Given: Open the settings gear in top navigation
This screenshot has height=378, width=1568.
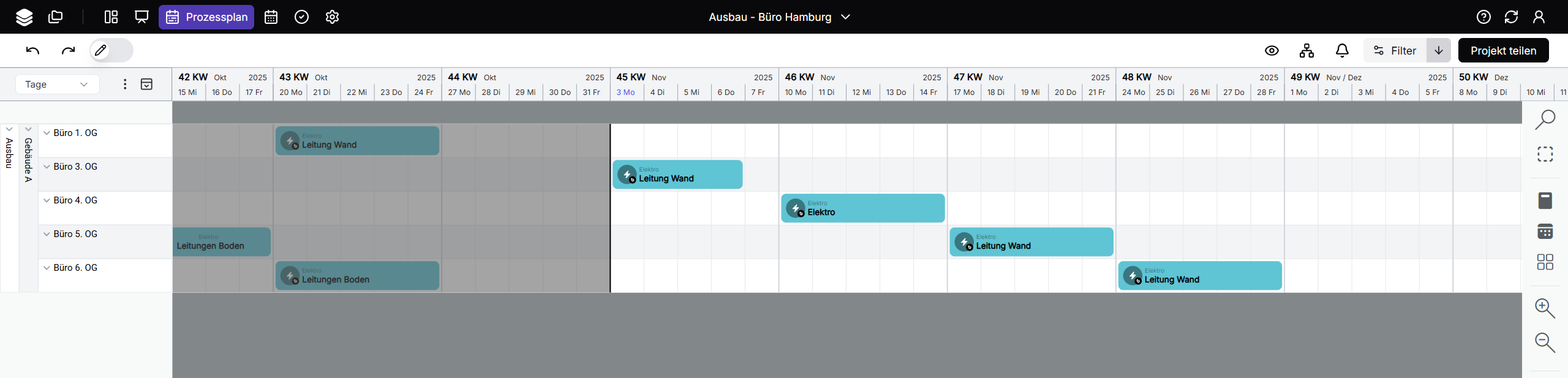Looking at the screenshot, I should coord(332,17).
